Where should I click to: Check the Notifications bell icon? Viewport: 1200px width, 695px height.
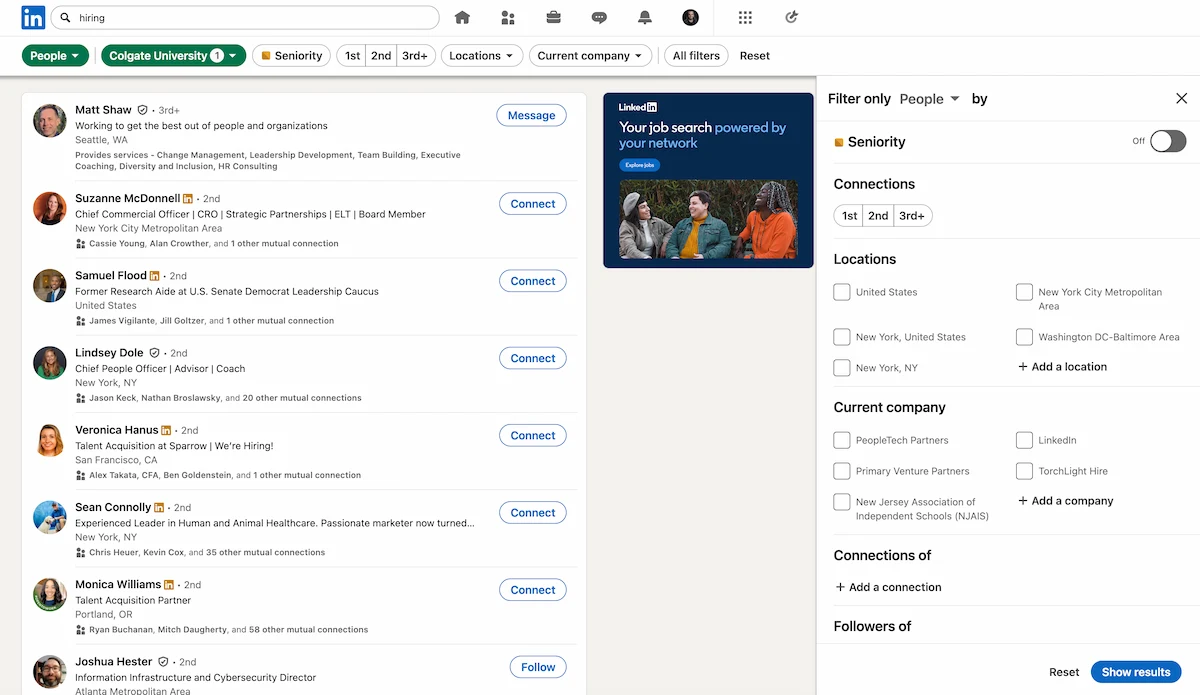click(645, 17)
